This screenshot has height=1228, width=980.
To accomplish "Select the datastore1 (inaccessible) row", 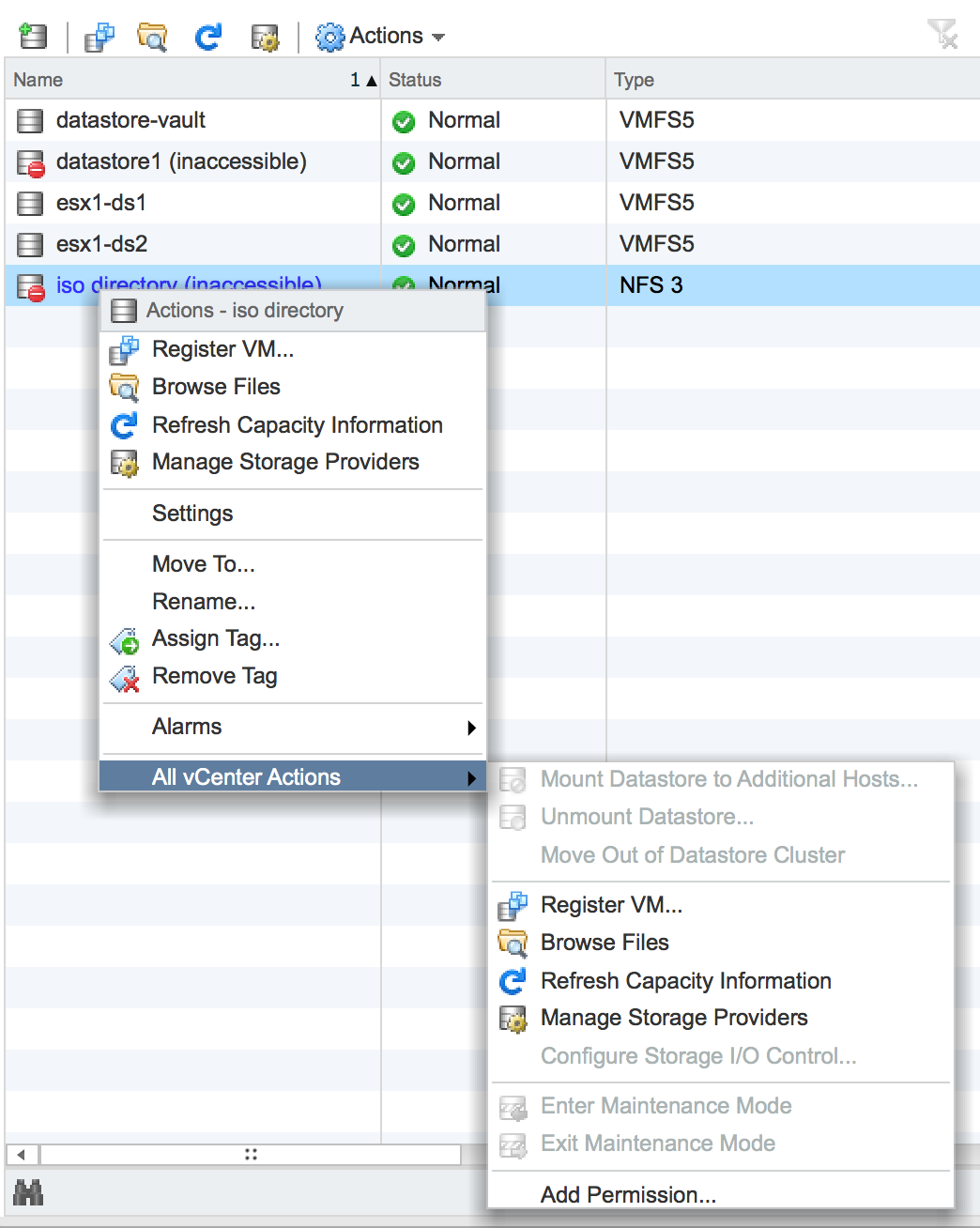I will pyautogui.click(x=492, y=161).
